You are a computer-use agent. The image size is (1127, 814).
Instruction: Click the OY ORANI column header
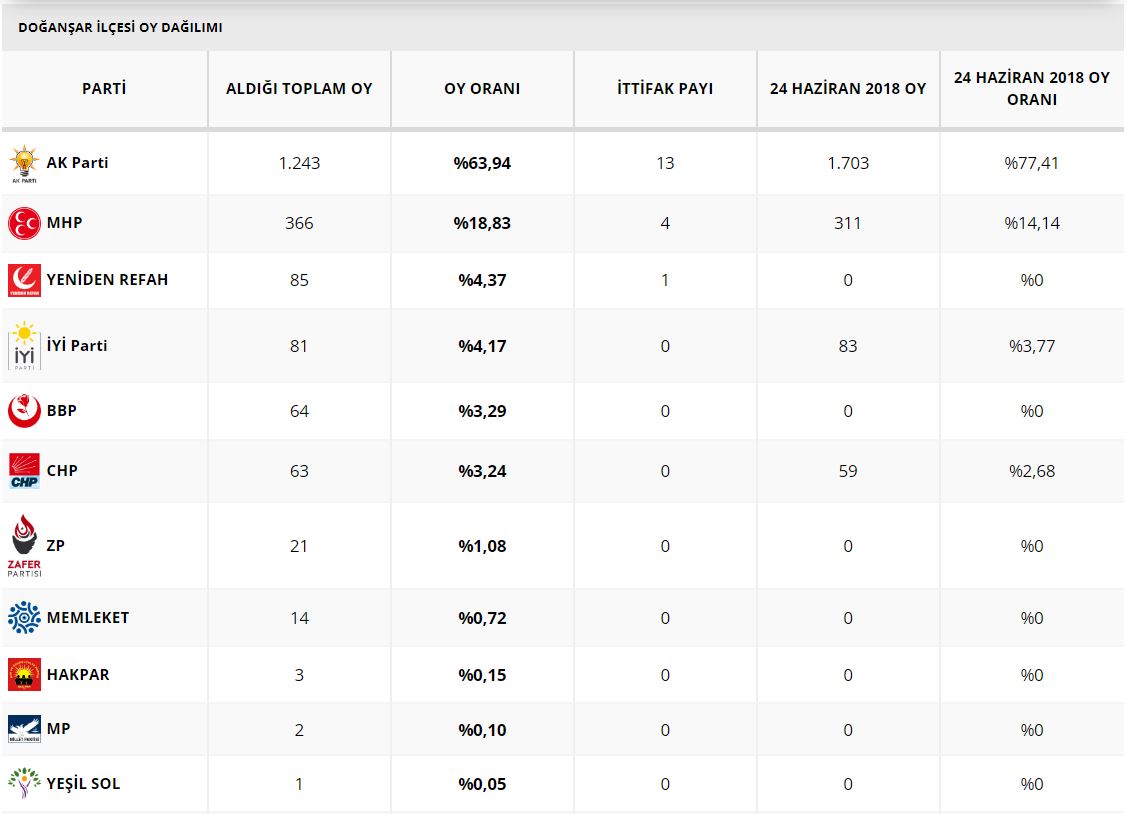pos(482,89)
